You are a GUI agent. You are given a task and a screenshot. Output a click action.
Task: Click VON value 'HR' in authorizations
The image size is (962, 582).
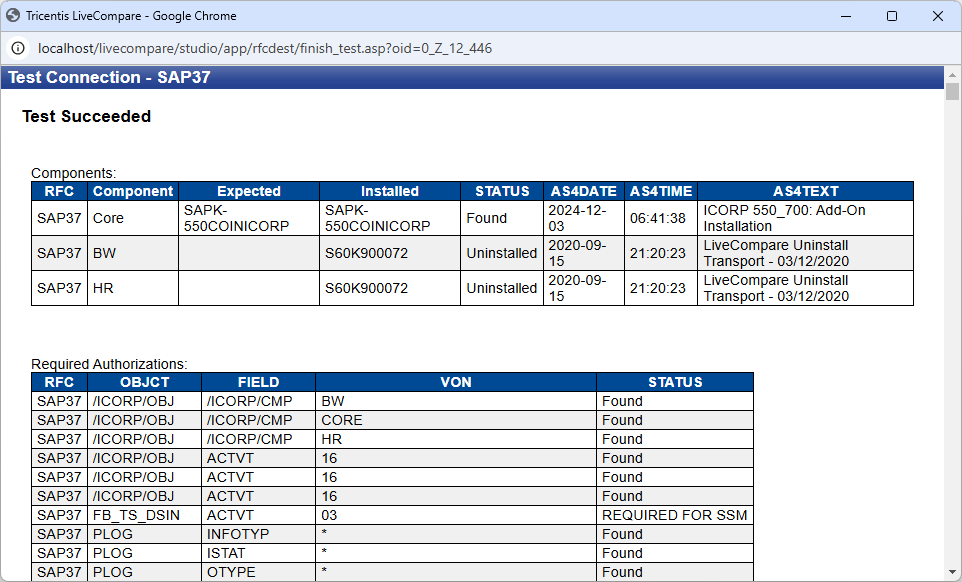click(456, 439)
